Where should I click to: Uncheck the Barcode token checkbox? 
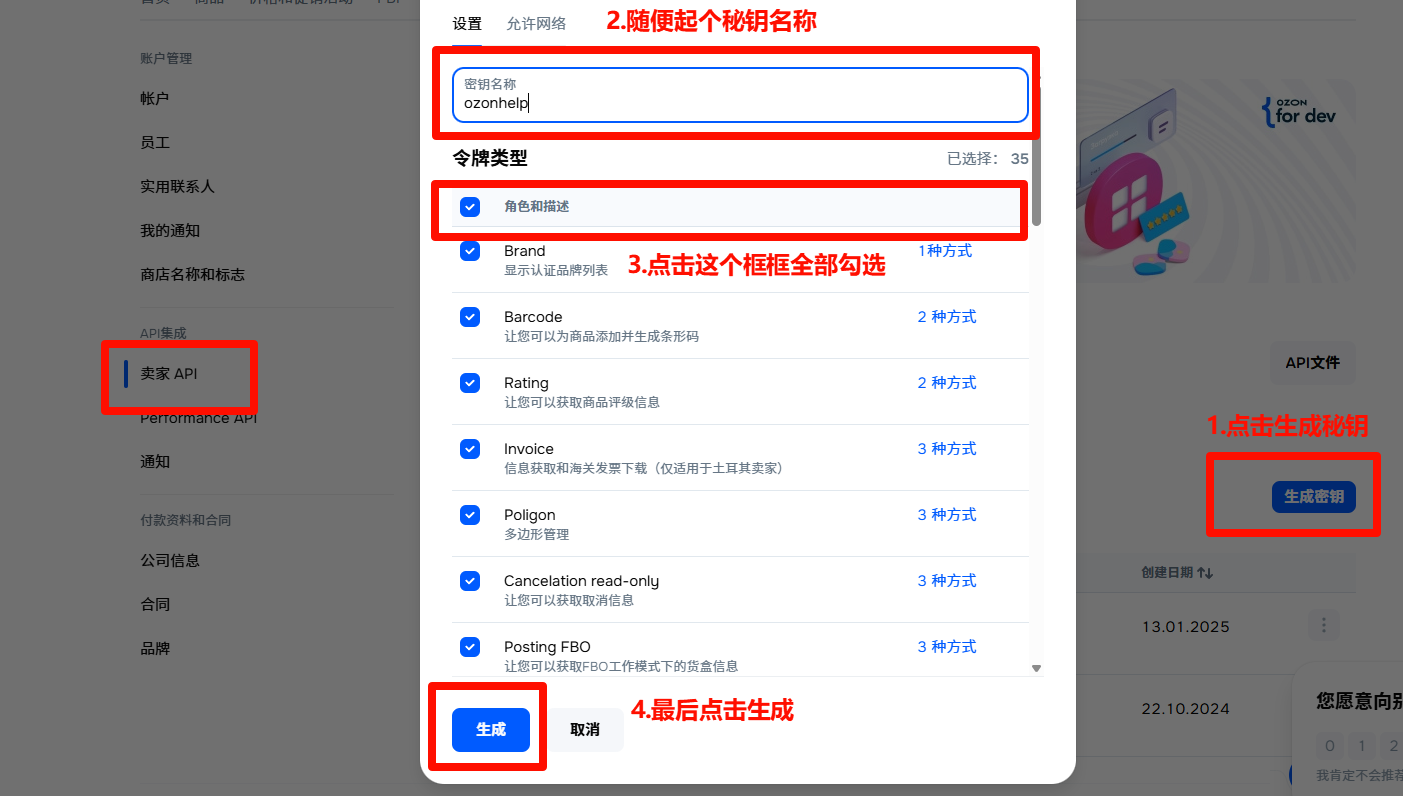tap(470, 317)
